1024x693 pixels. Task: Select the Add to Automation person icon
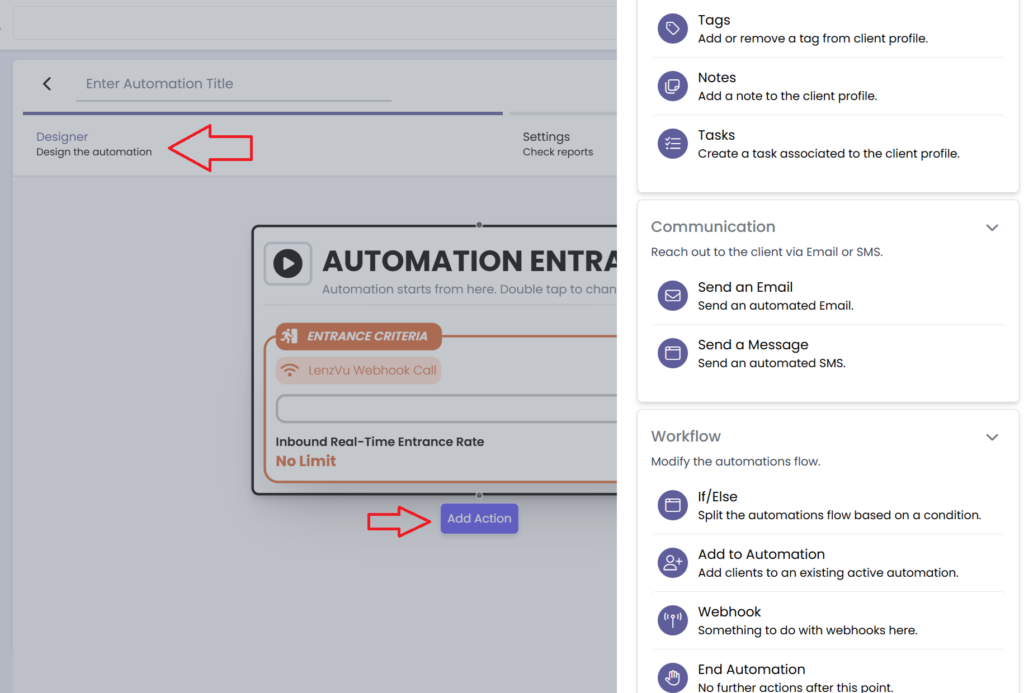tap(673, 563)
